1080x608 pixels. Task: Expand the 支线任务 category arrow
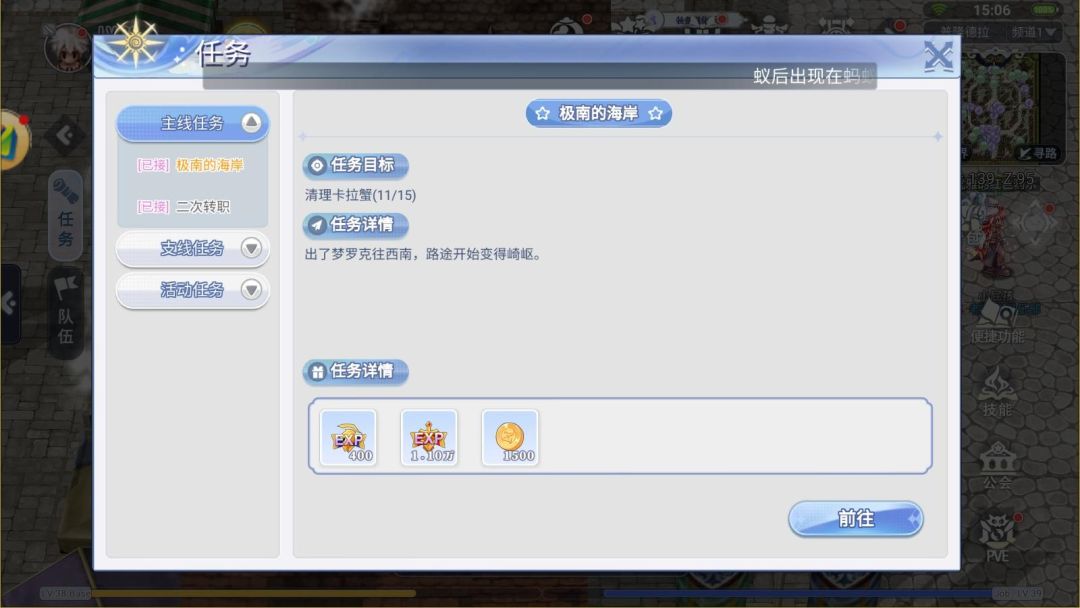click(x=251, y=248)
